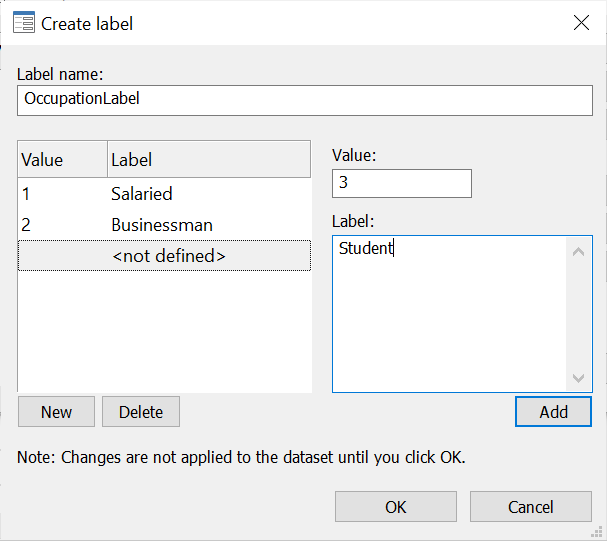The height and width of the screenshot is (541, 607).
Task: Click the Add button
Action: tap(554, 412)
